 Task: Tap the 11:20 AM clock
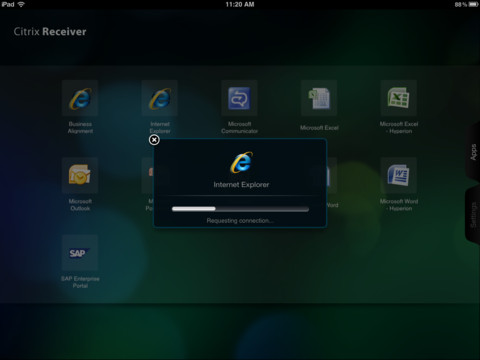[x=240, y=4]
